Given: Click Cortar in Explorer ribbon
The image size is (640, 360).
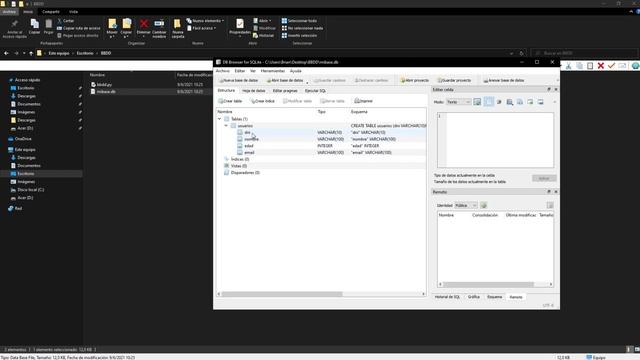Looking at the screenshot, I should tap(66, 21).
